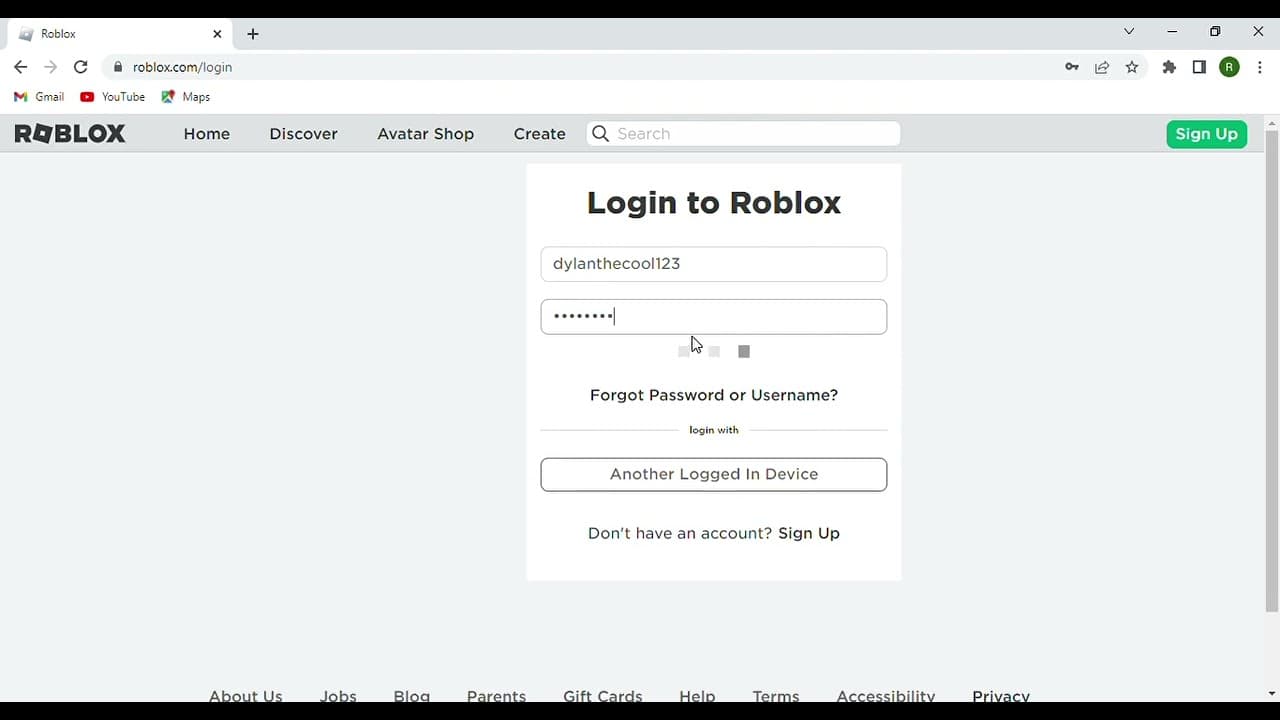
Task: Focus the password input field
Action: (714, 317)
